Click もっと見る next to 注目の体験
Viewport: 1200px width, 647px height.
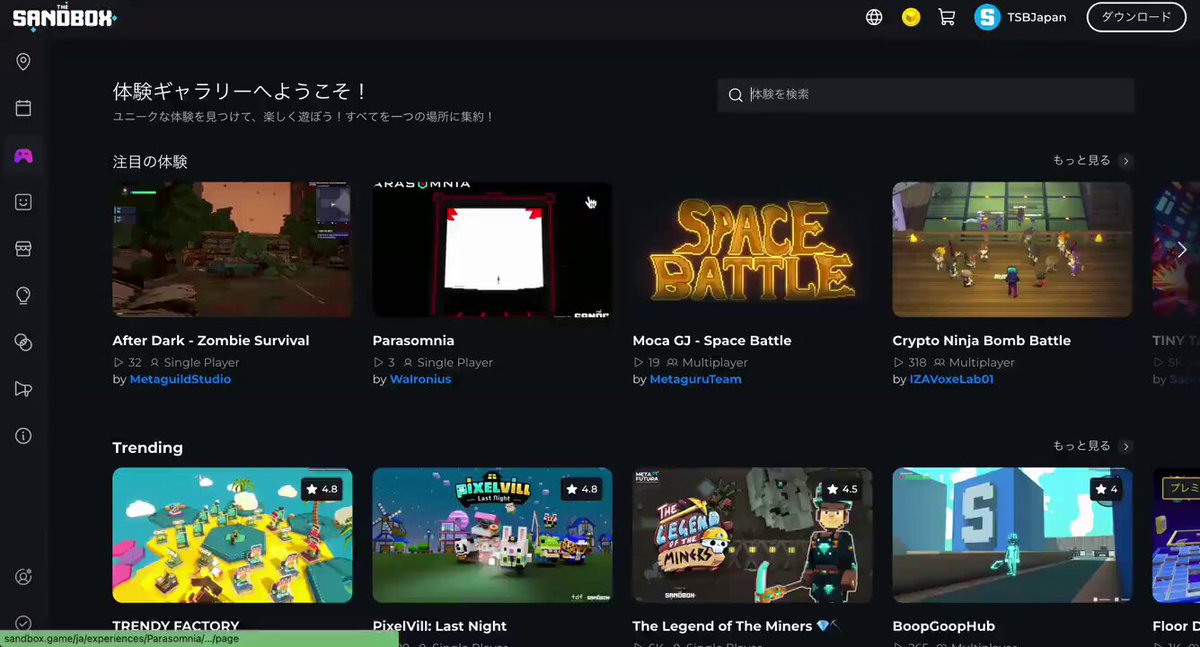coord(1081,160)
